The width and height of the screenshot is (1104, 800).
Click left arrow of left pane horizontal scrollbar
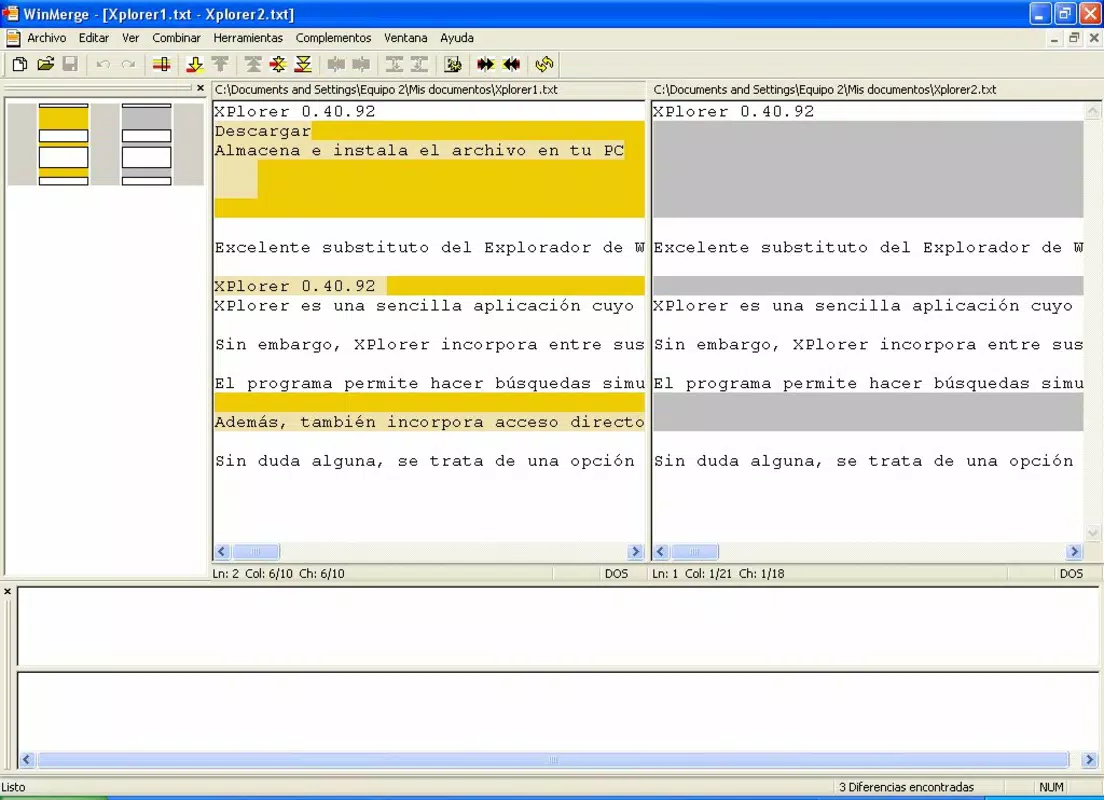click(x=222, y=551)
